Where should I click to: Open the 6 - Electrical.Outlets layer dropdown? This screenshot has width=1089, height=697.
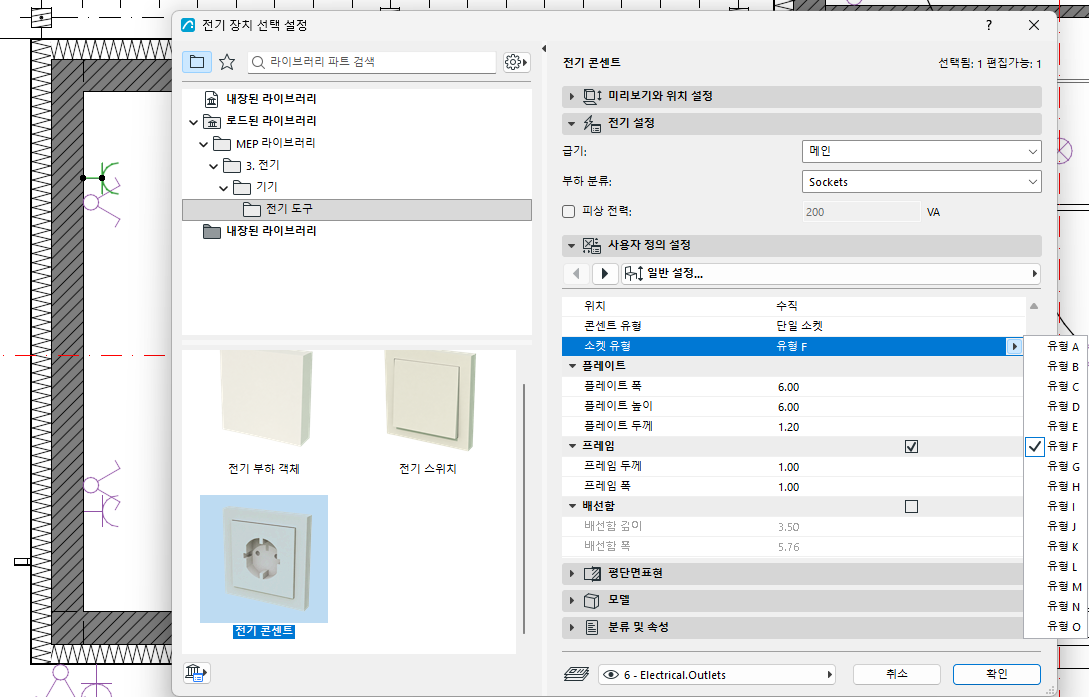tap(717, 674)
